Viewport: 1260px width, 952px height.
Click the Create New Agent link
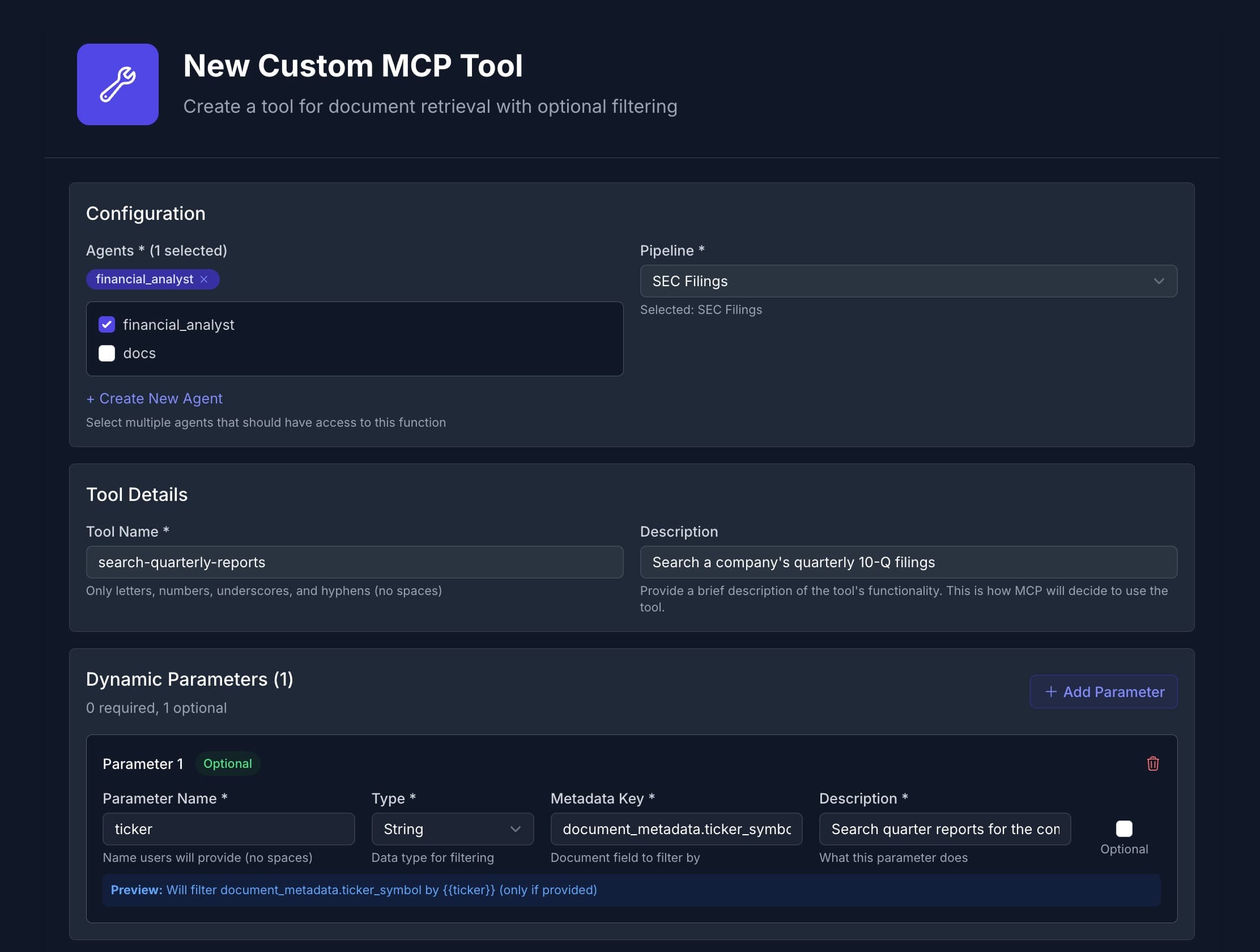click(154, 398)
